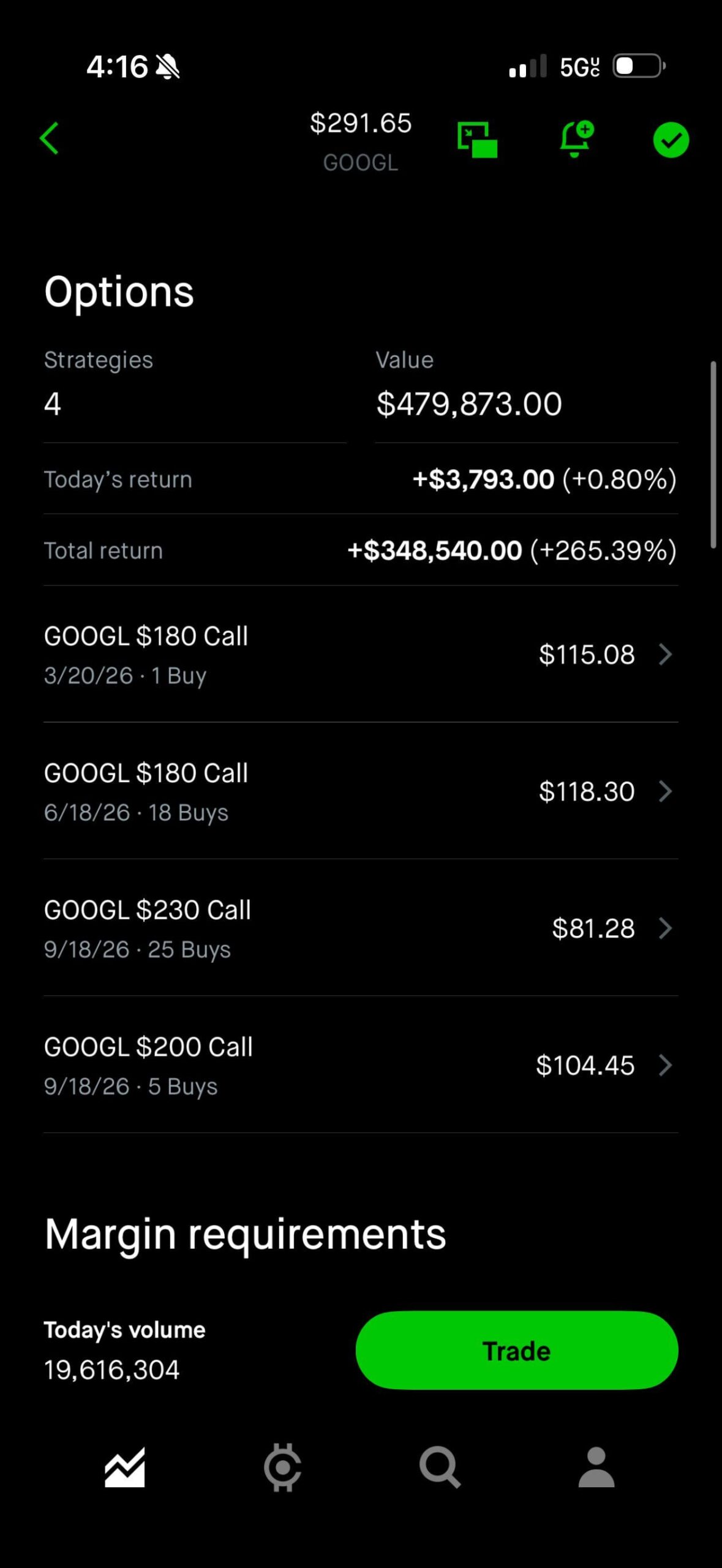Expand the $180 Call 3/20/26 chevron

point(666,654)
